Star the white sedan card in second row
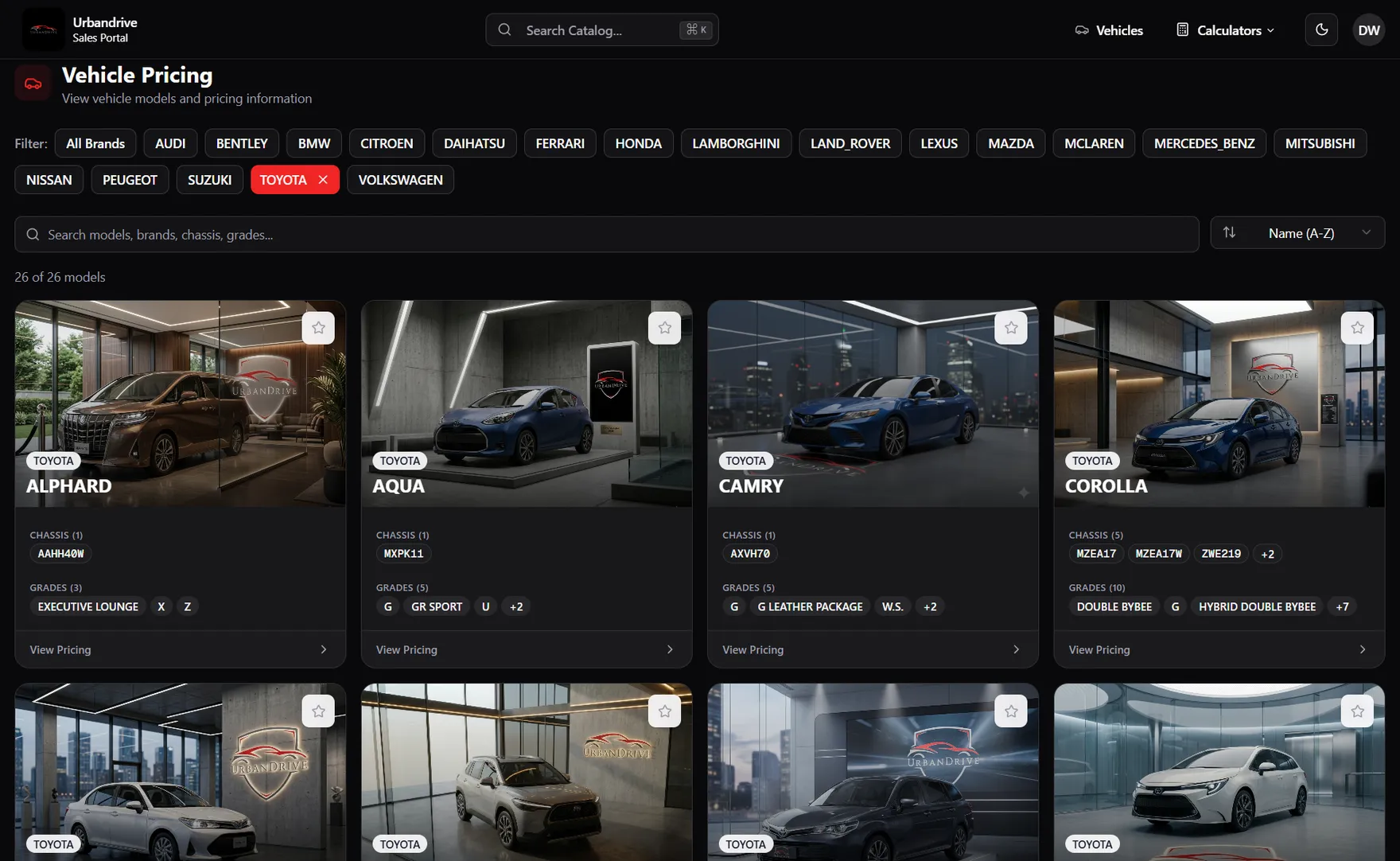The width and height of the screenshot is (1400, 861). click(318, 711)
